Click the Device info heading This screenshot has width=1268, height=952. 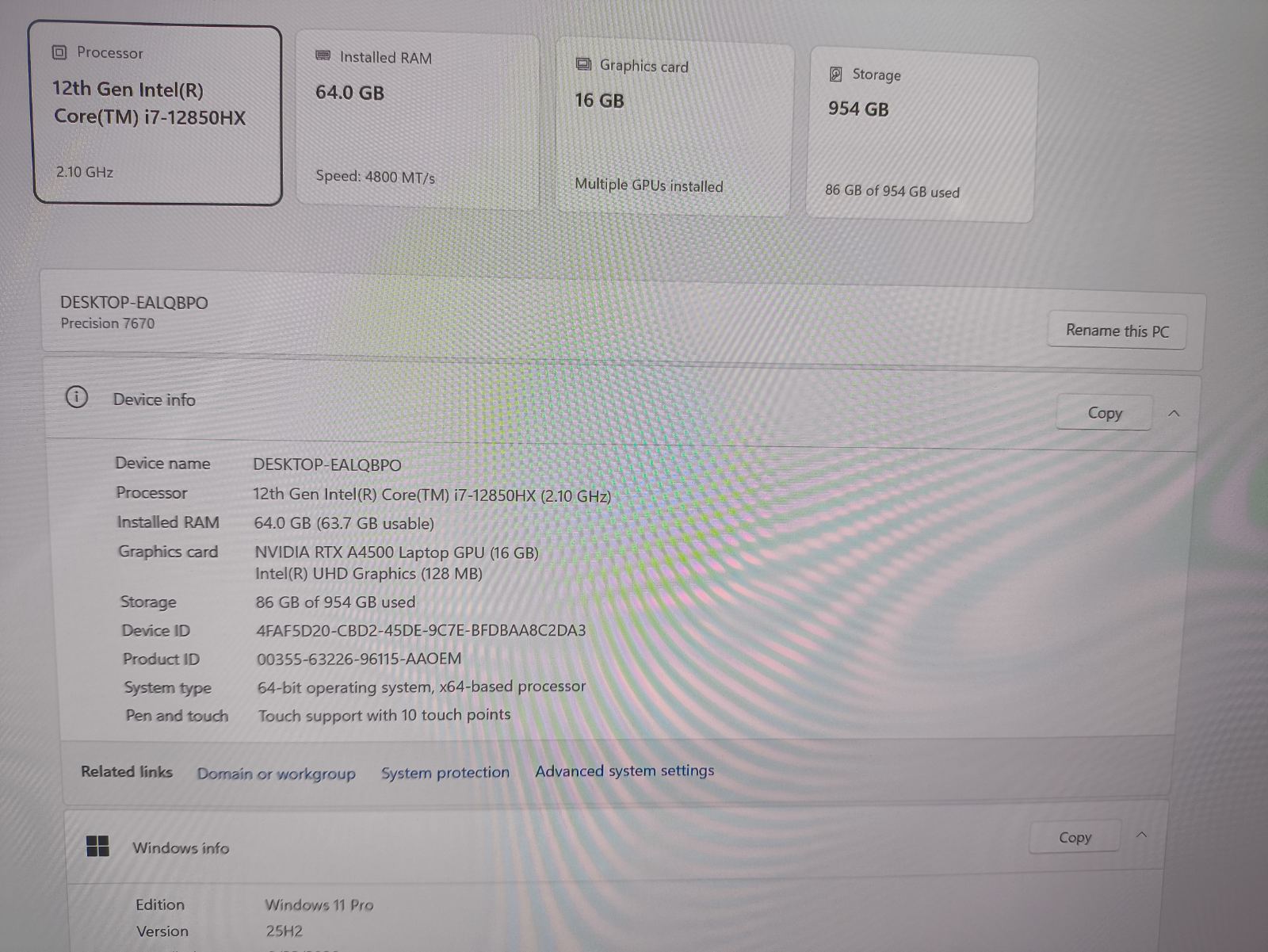(x=154, y=399)
